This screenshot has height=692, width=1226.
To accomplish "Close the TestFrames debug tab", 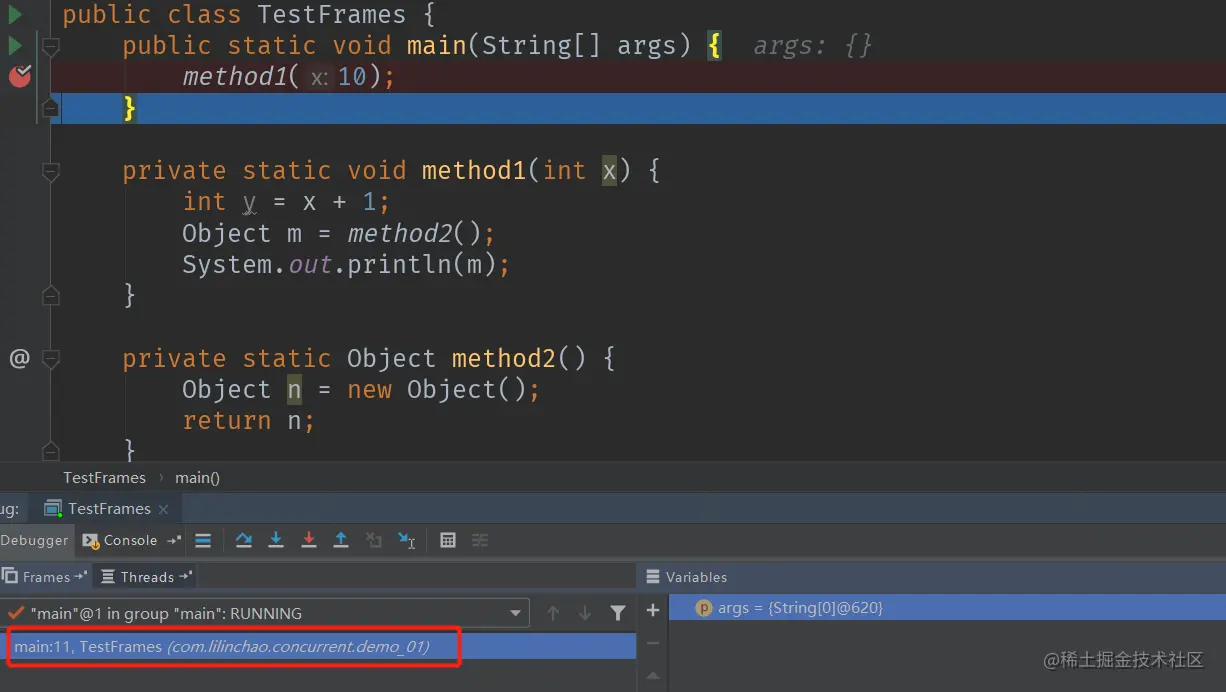I will pyautogui.click(x=164, y=509).
